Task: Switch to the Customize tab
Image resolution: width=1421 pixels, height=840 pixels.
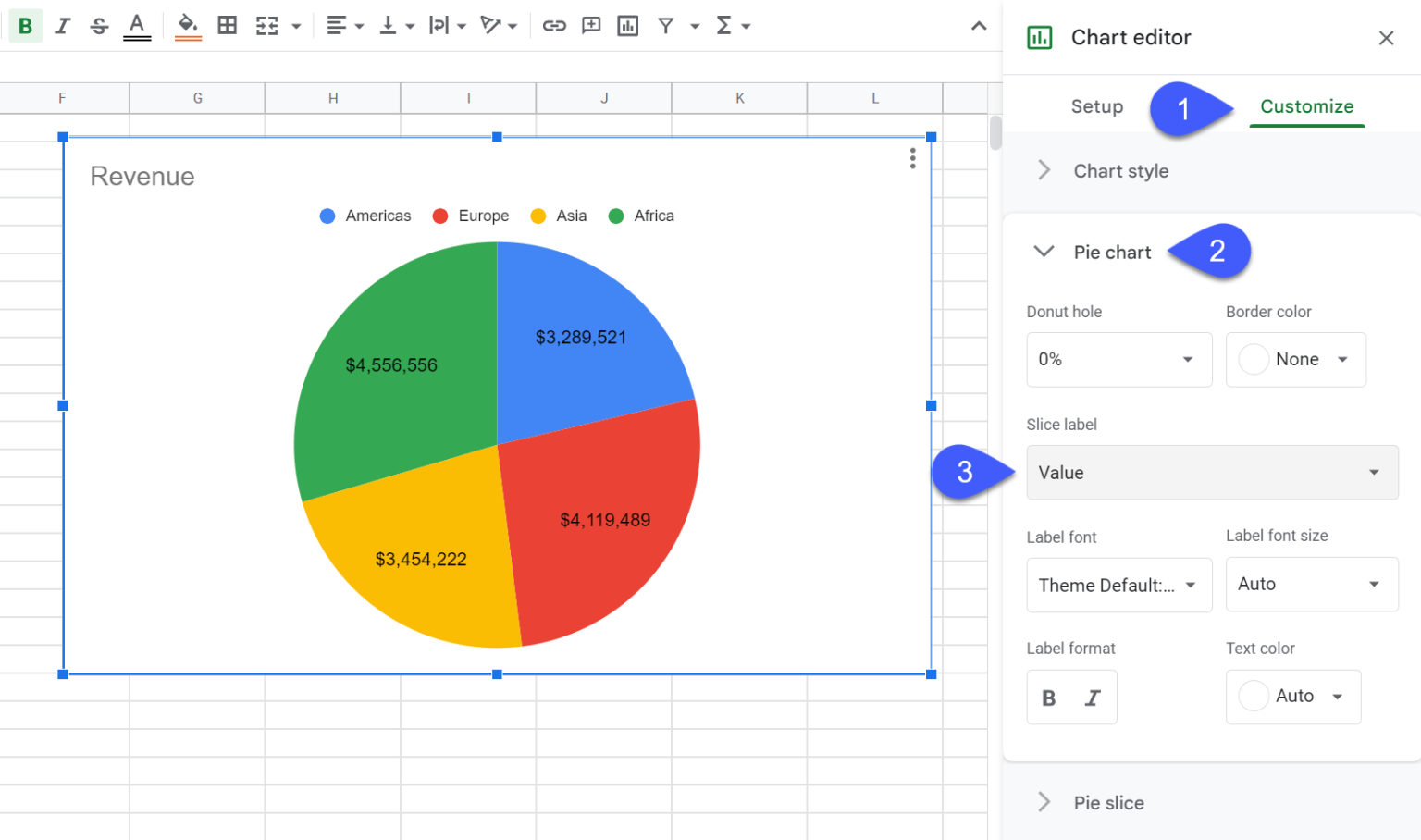Action: tap(1306, 106)
